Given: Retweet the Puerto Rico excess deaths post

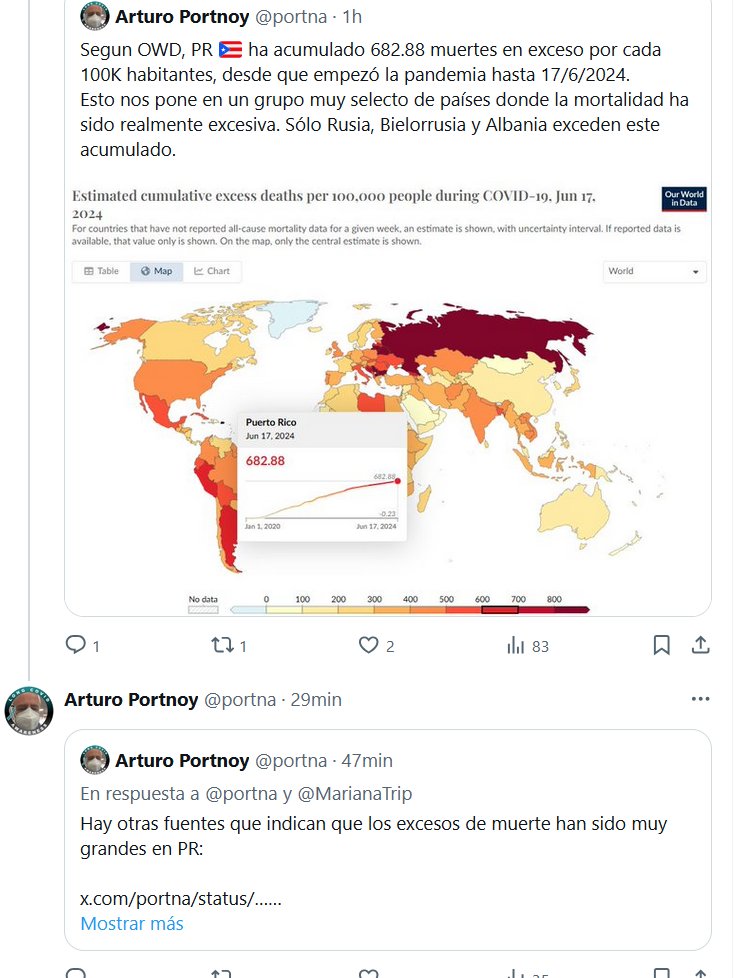Looking at the screenshot, I should point(223,646).
